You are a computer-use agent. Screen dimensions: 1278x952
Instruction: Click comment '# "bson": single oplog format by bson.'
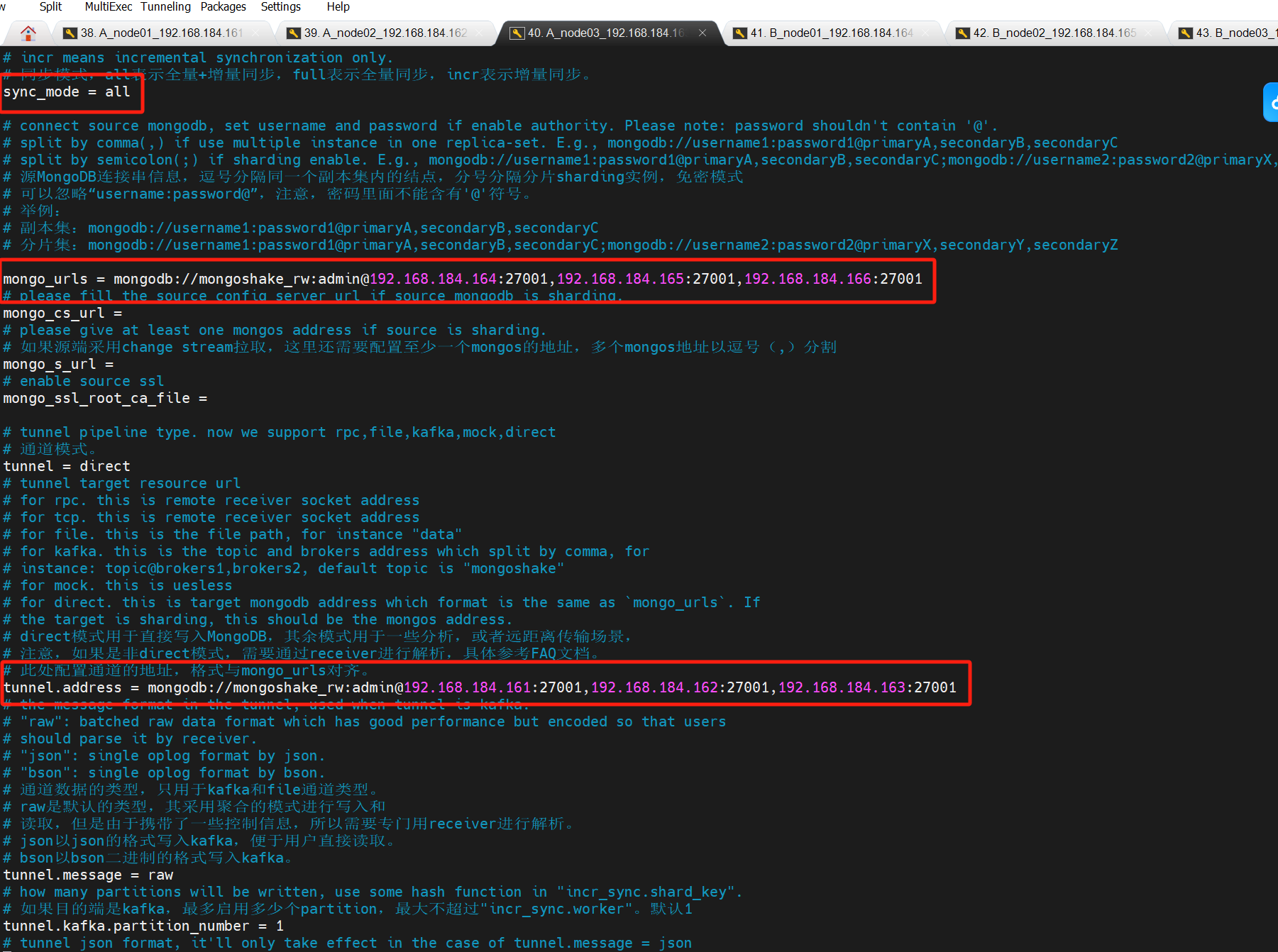coord(165,773)
